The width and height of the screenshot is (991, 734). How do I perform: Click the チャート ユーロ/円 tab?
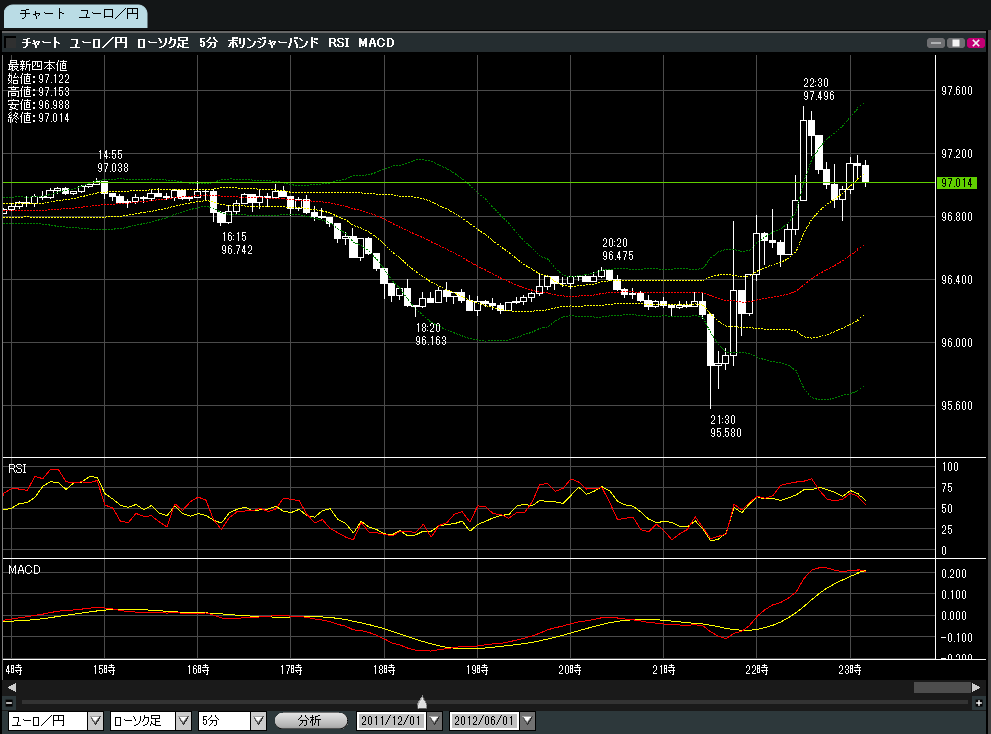75,15
